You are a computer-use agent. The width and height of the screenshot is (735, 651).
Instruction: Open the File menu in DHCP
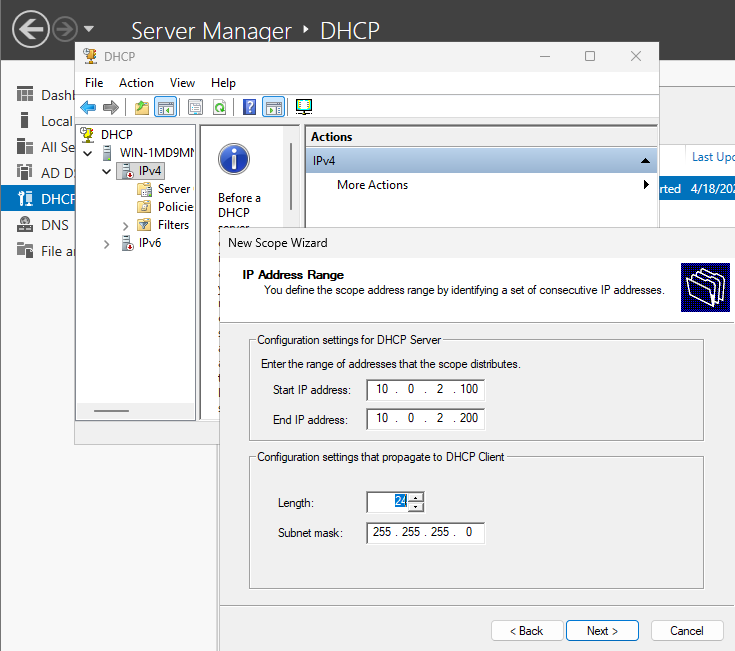pyautogui.click(x=94, y=83)
